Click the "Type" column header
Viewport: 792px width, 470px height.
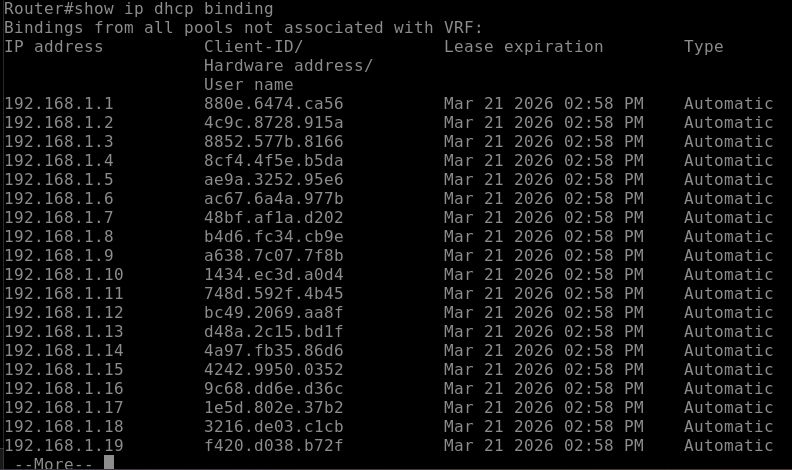coord(703,46)
